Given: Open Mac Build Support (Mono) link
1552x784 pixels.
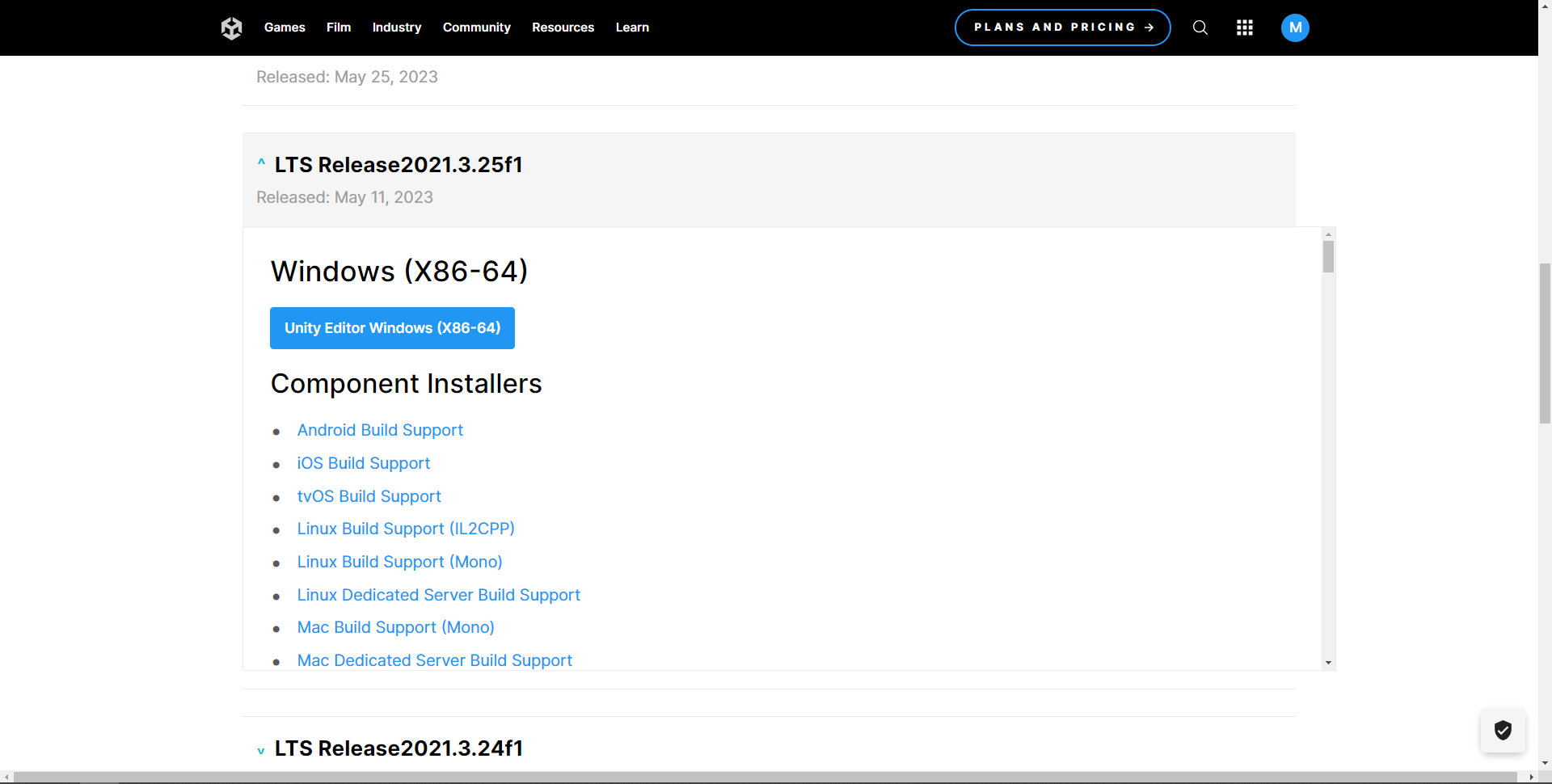Looking at the screenshot, I should tap(396, 627).
